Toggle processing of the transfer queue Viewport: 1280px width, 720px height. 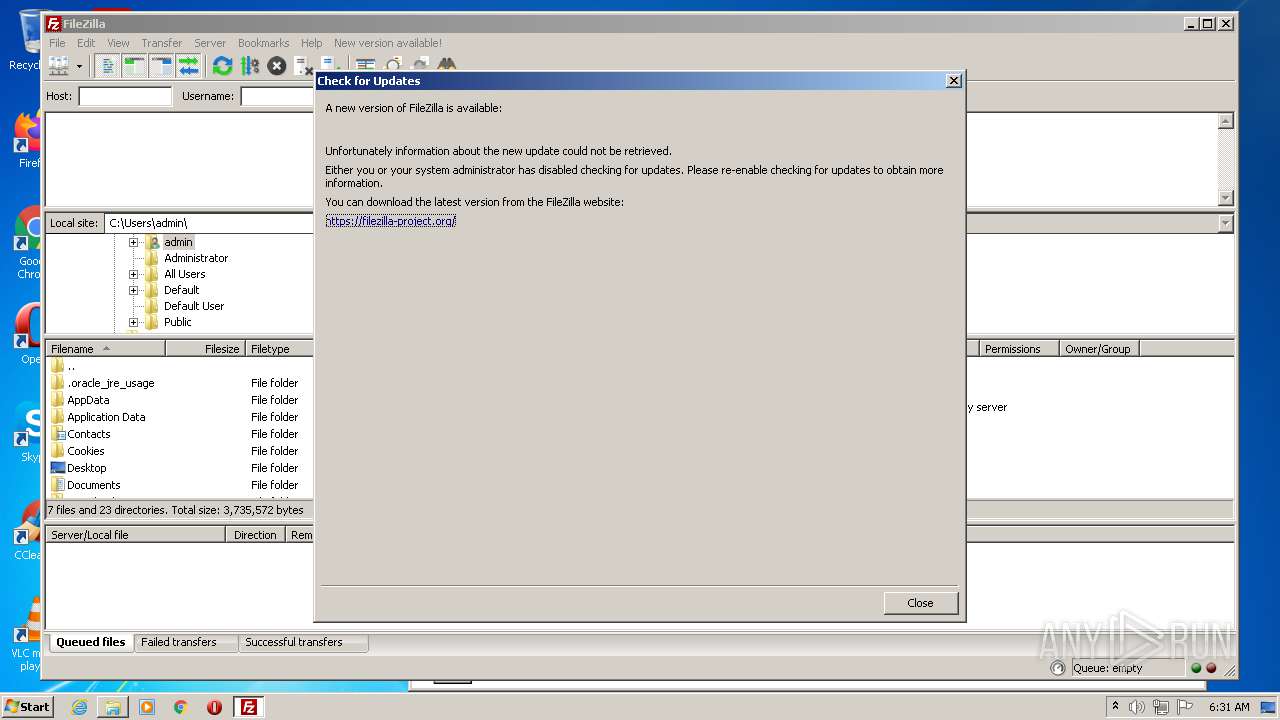[249, 66]
